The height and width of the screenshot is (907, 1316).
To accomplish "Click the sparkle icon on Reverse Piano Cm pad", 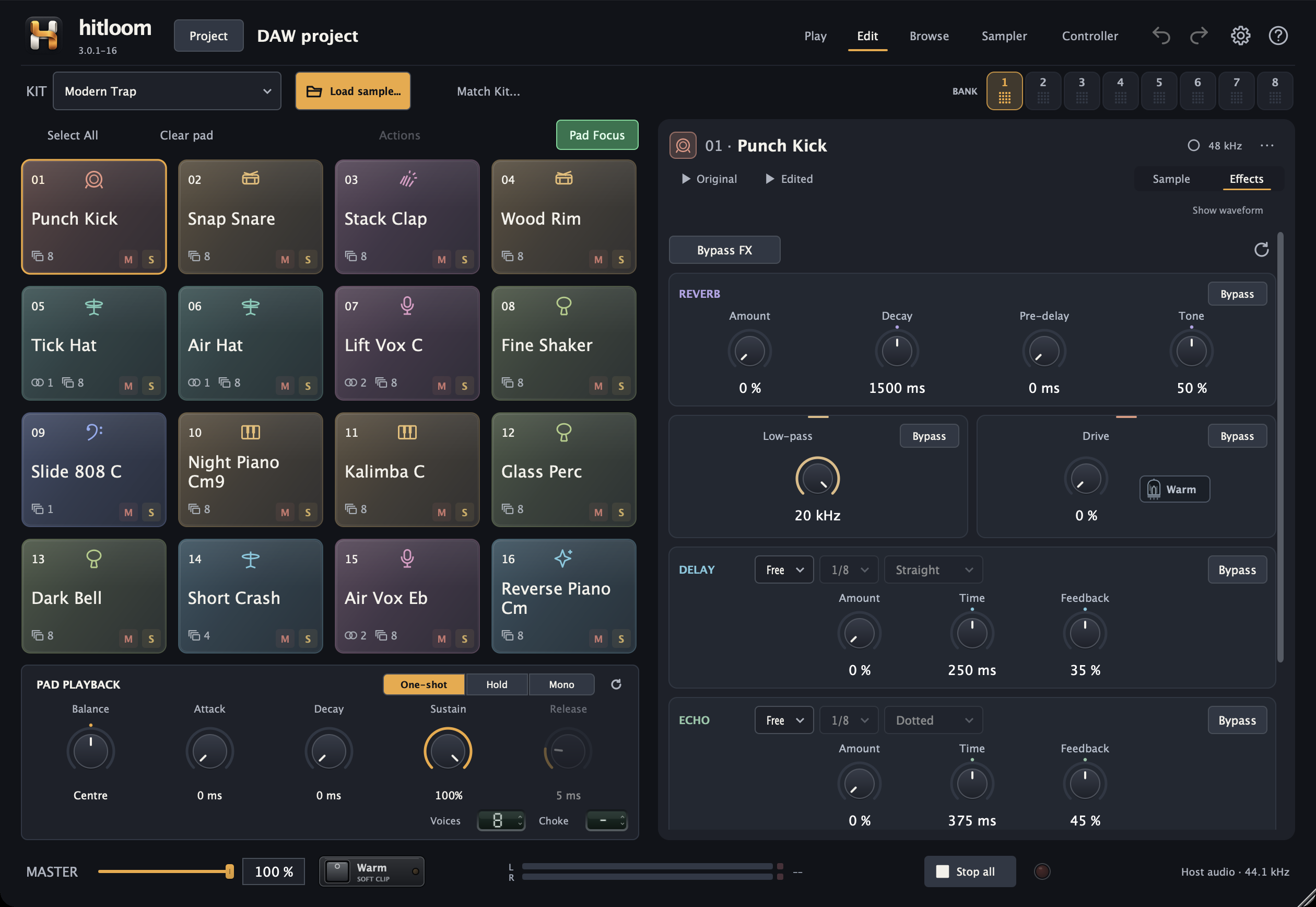I will point(563,558).
